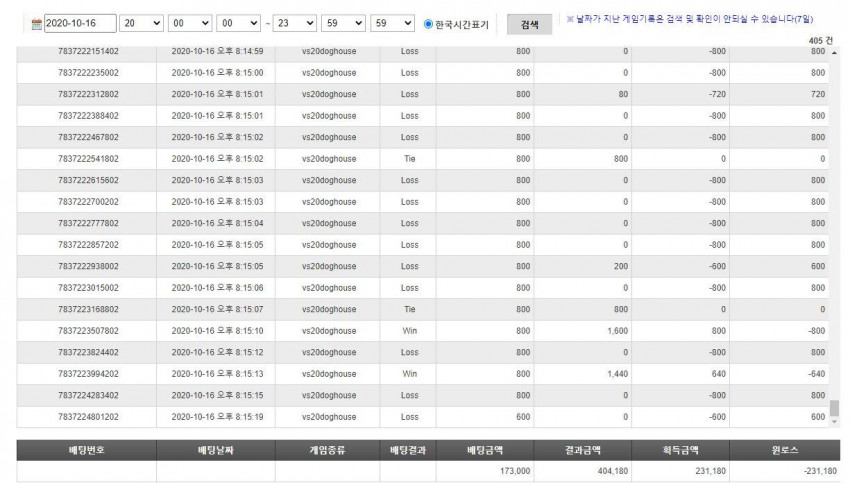Open the end hour dropdown showing 23
The height and width of the screenshot is (485, 850).
point(294,23)
